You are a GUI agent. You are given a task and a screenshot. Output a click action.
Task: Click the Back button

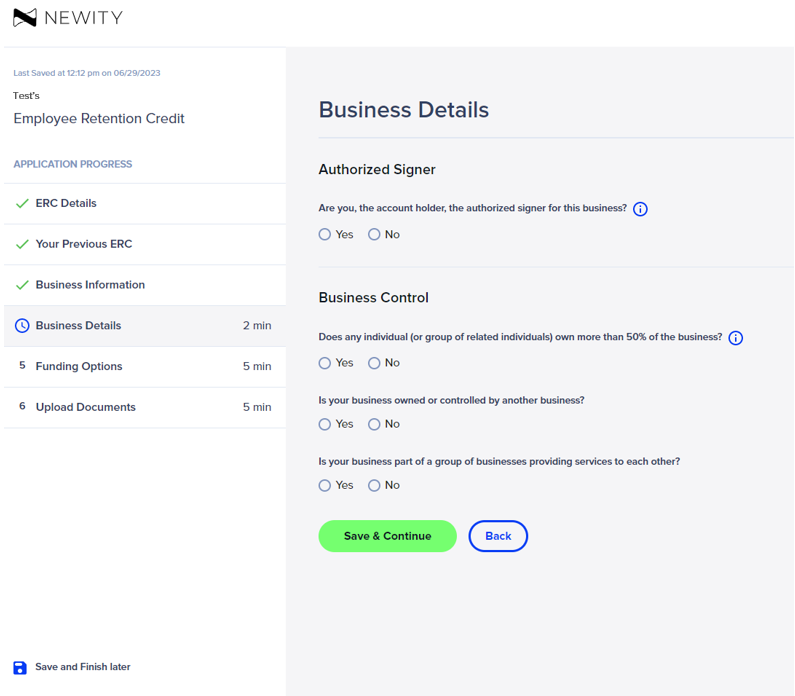pos(498,536)
